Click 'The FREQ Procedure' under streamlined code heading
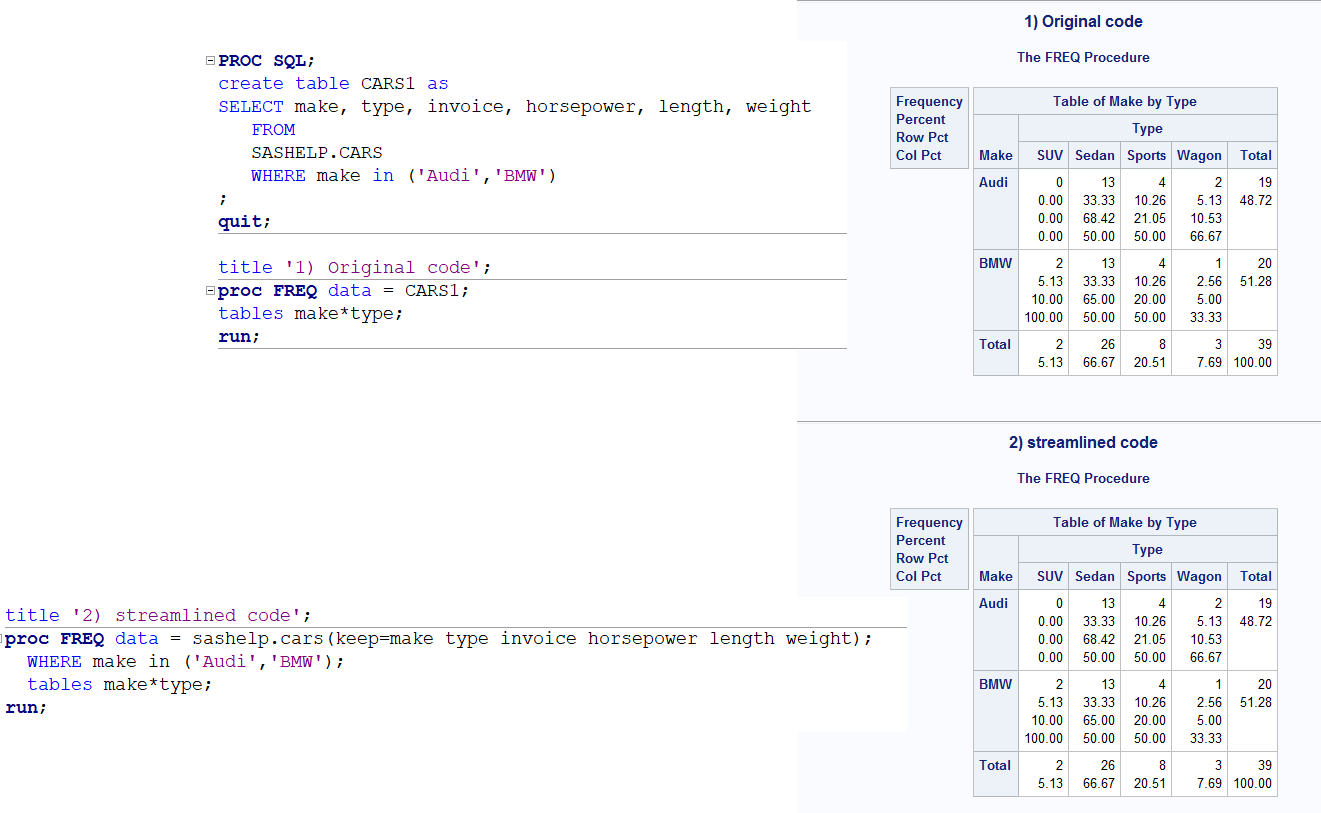Image resolution: width=1321 pixels, height=813 pixels. point(1083,478)
